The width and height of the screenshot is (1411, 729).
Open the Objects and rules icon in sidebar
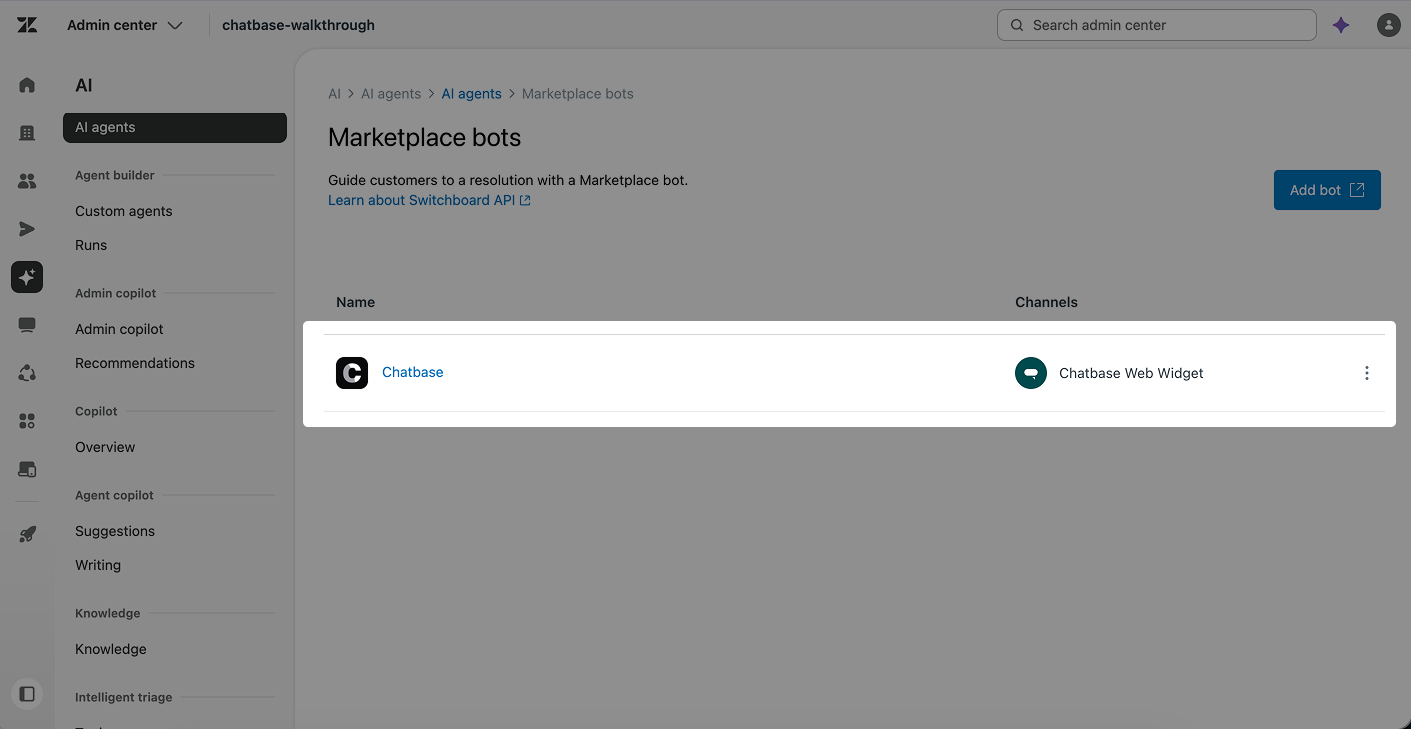[27, 373]
